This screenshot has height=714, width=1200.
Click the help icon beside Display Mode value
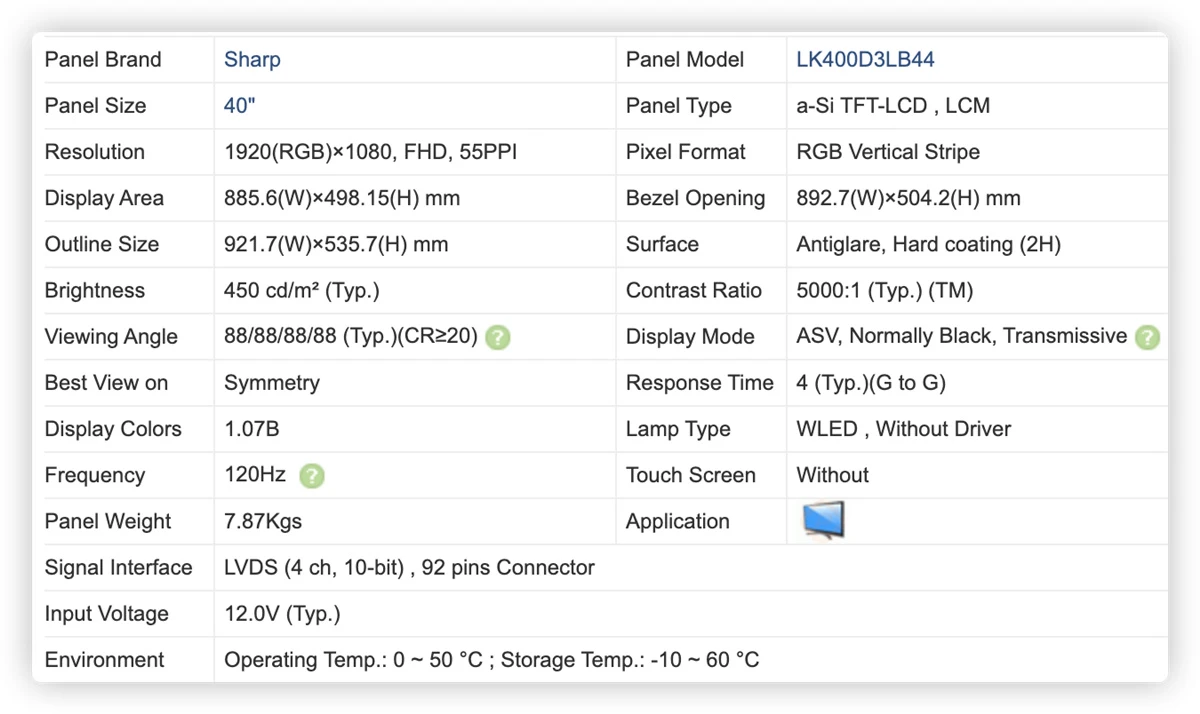click(x=1147, y=337)
